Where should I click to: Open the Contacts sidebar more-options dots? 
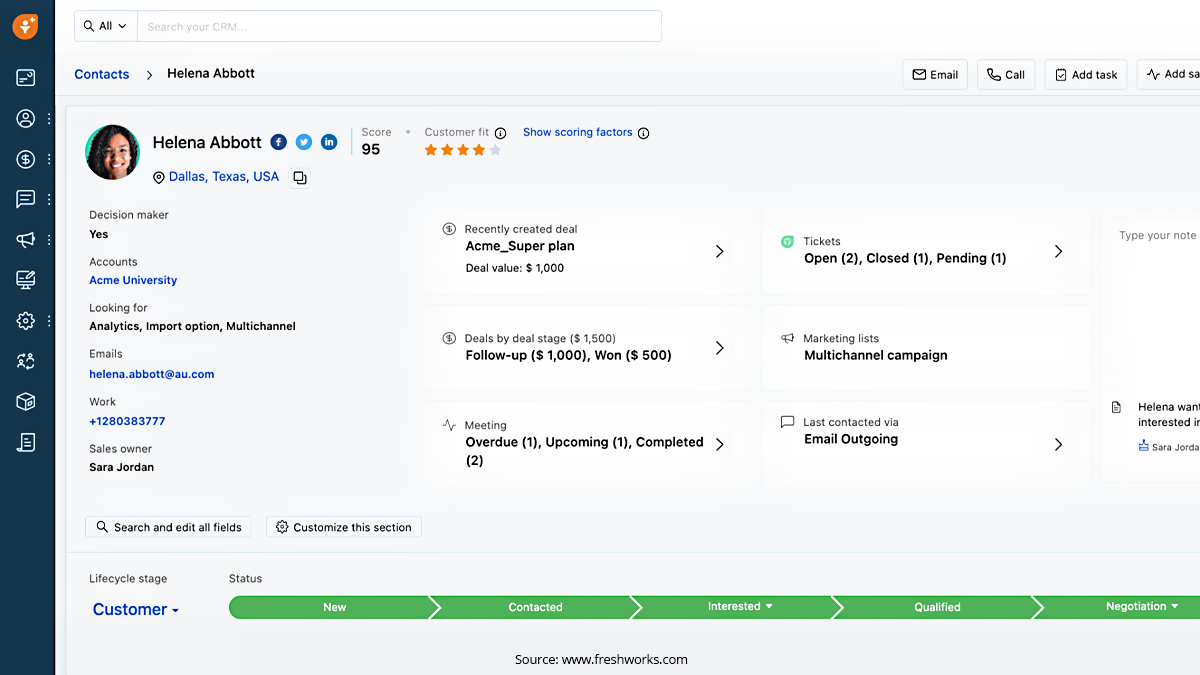[x=49, y=118]
